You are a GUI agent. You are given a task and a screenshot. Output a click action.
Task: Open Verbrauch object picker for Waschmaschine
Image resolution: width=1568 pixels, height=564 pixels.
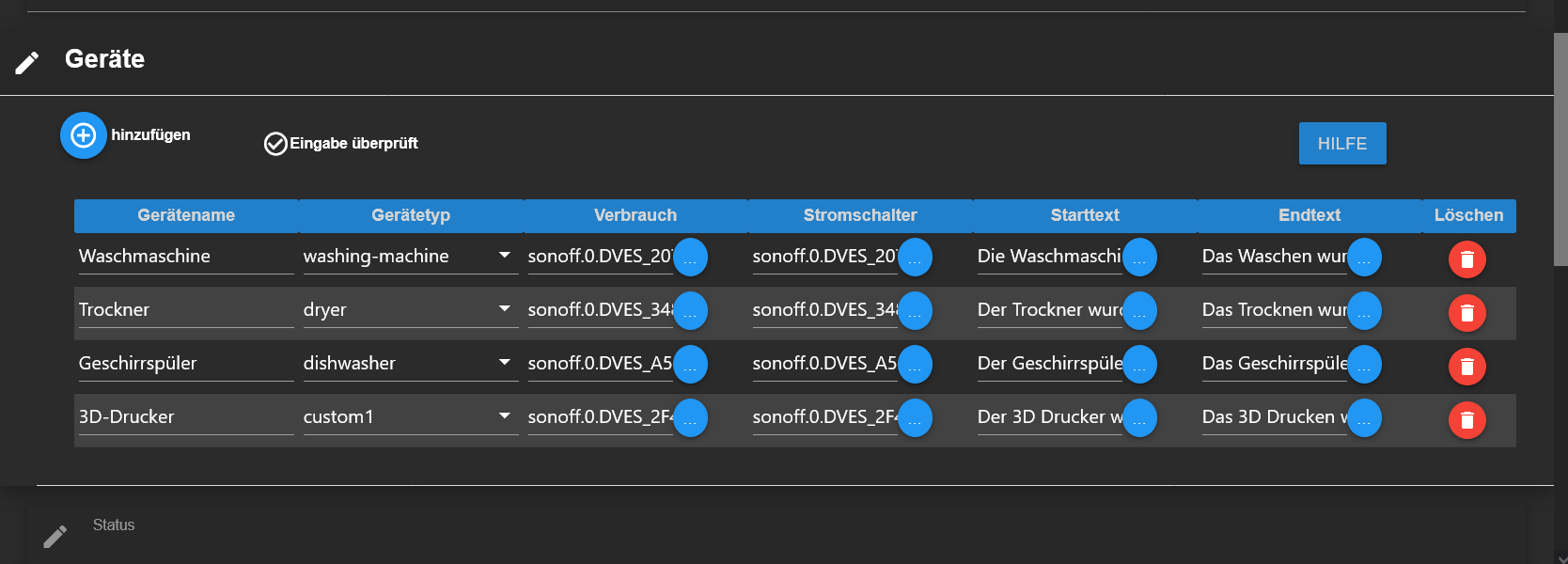pyautogui.click(x=690, y=258)
